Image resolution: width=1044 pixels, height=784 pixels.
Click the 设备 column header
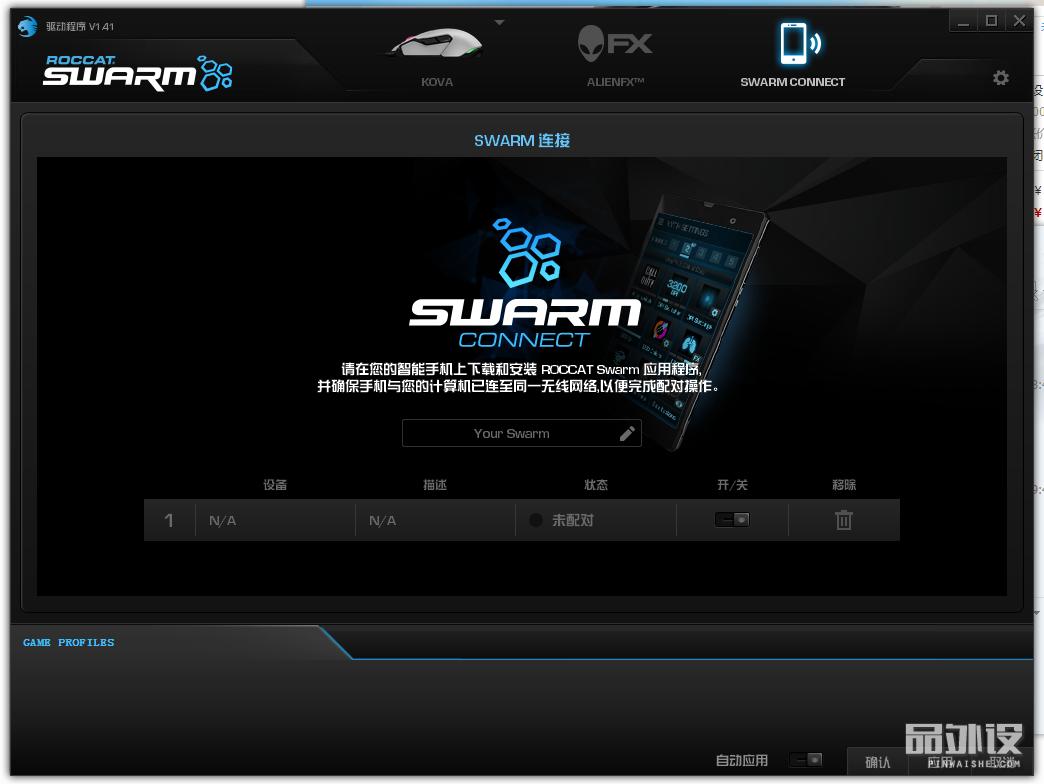[275, 485]
